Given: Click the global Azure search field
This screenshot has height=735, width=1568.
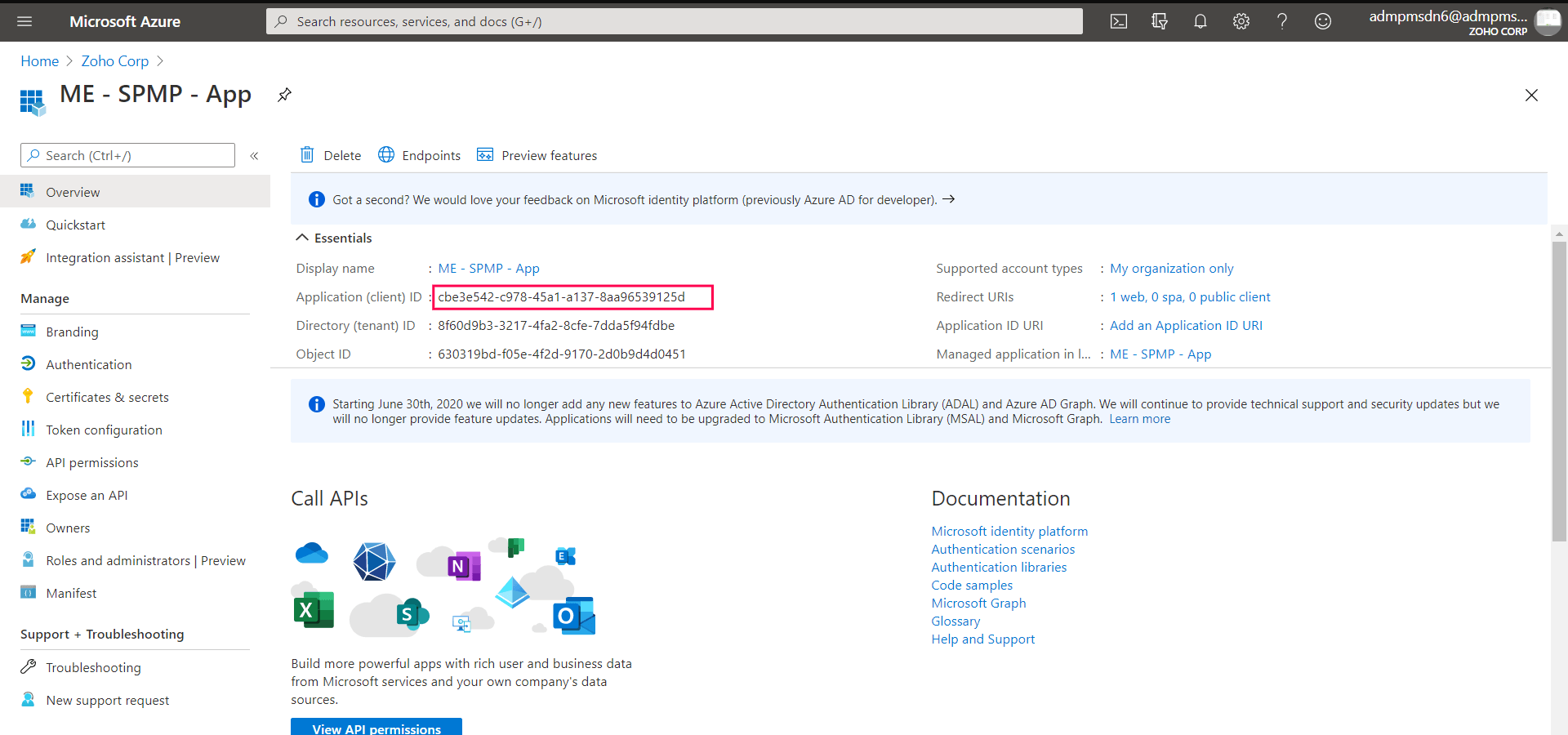Looking at the screenshot, I should pyautogui.click(x=674, y=21).
